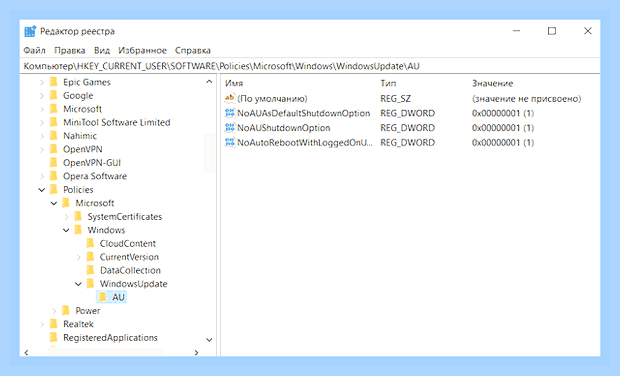Expand the OpenVPN key
620x376 pixels.
42,149
